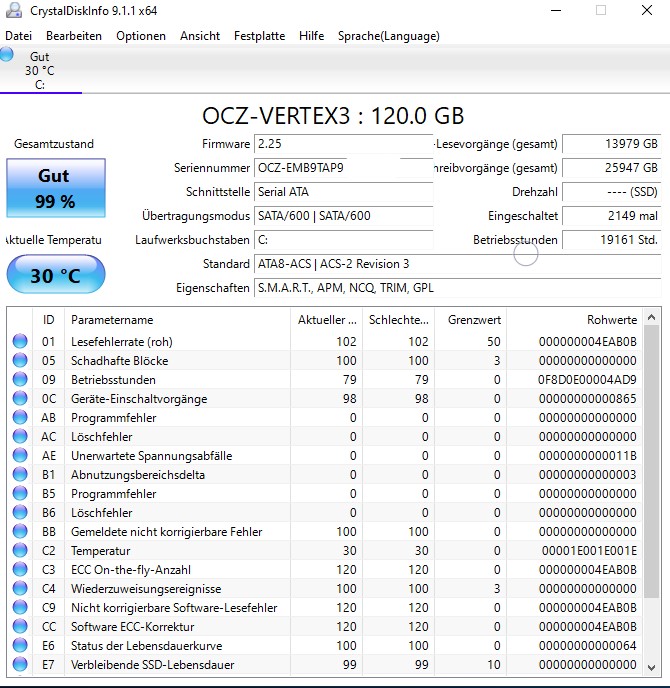Screen dimensions: 670x688
Task: Click the vertical scrollbar thumb of attribute list
Action: point(652,461)
